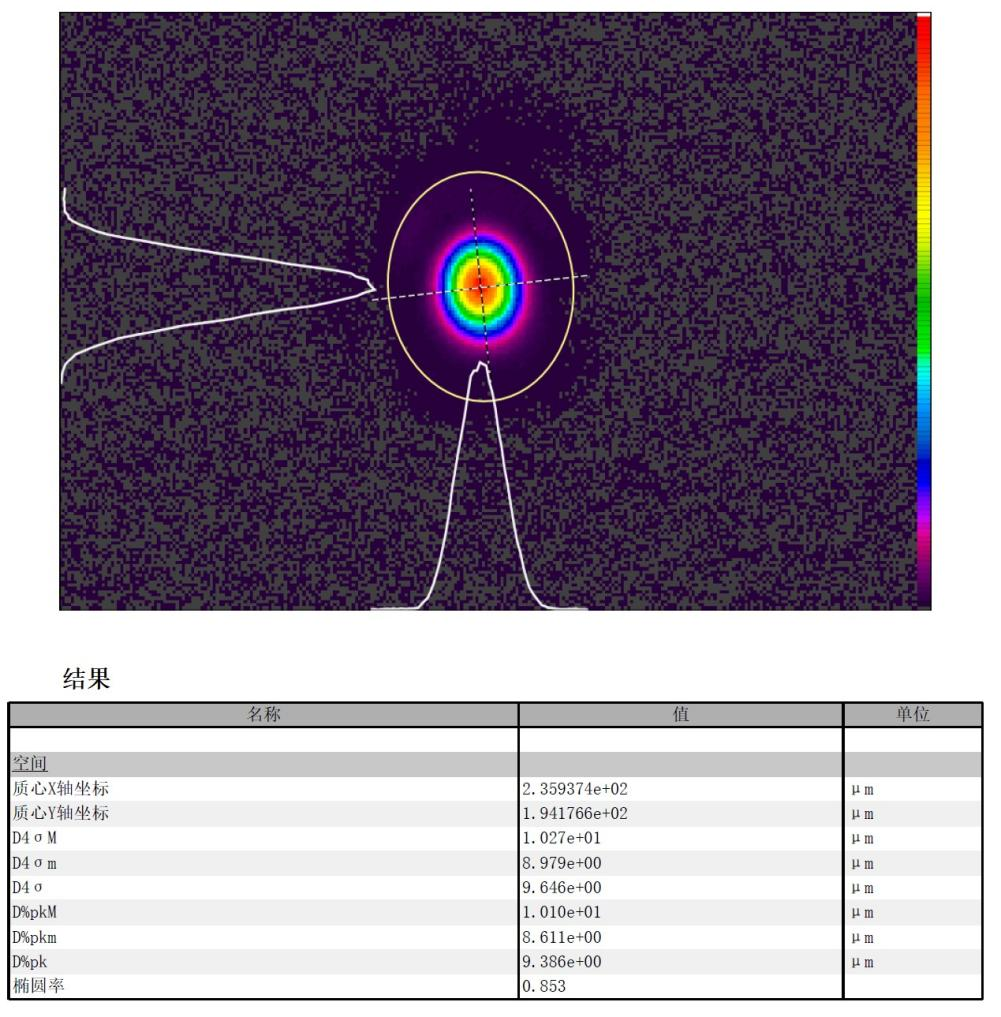Click the beam spot center in image
Image resolution: width=1001 pixels, height=1017 pixels.
480,286
